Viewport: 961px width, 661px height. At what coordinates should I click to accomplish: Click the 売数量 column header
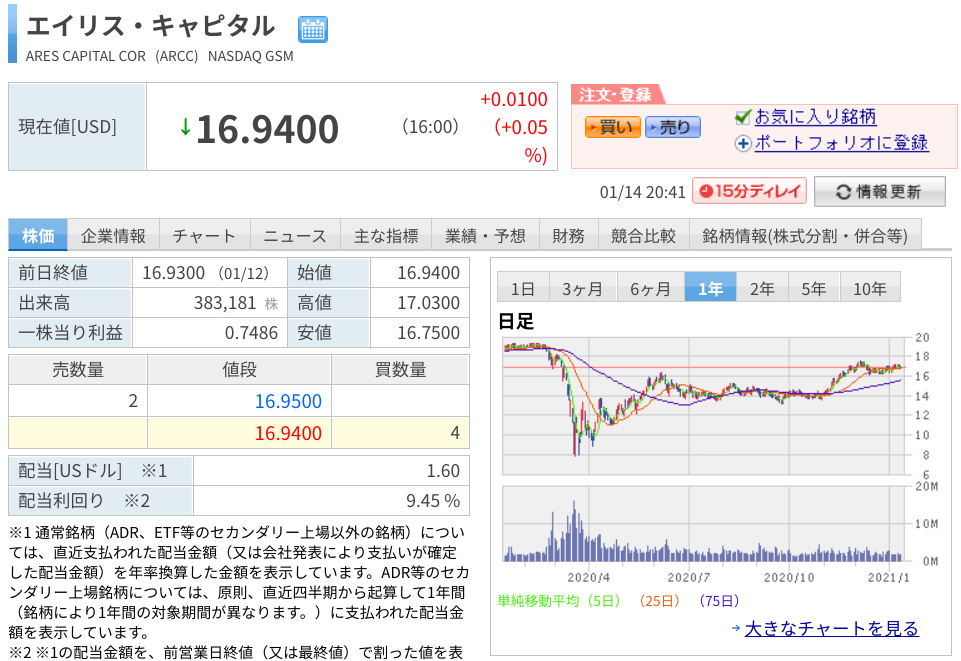pos(78,370)
